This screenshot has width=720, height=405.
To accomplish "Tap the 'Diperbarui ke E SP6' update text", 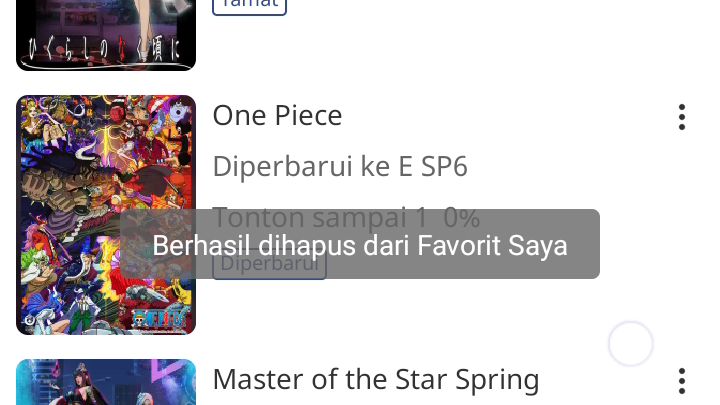I will tap(340, 166).
